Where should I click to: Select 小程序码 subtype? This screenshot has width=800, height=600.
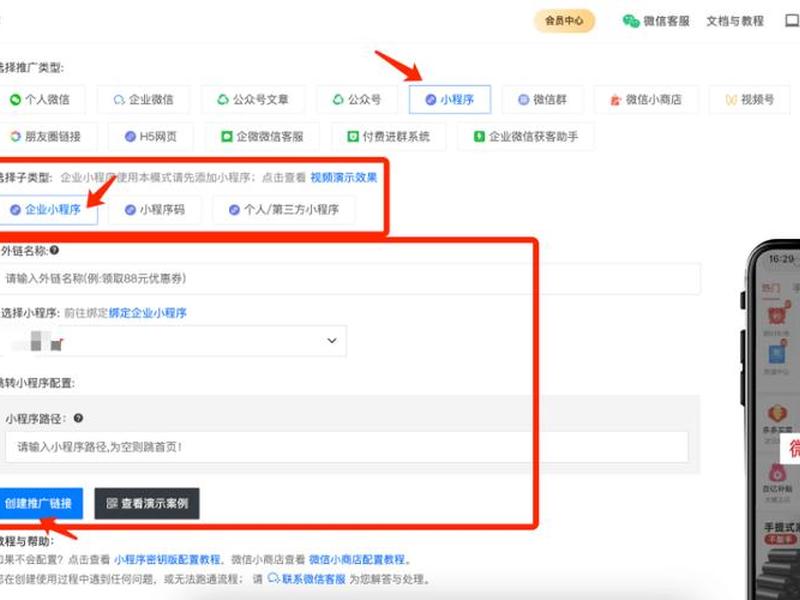155,210
